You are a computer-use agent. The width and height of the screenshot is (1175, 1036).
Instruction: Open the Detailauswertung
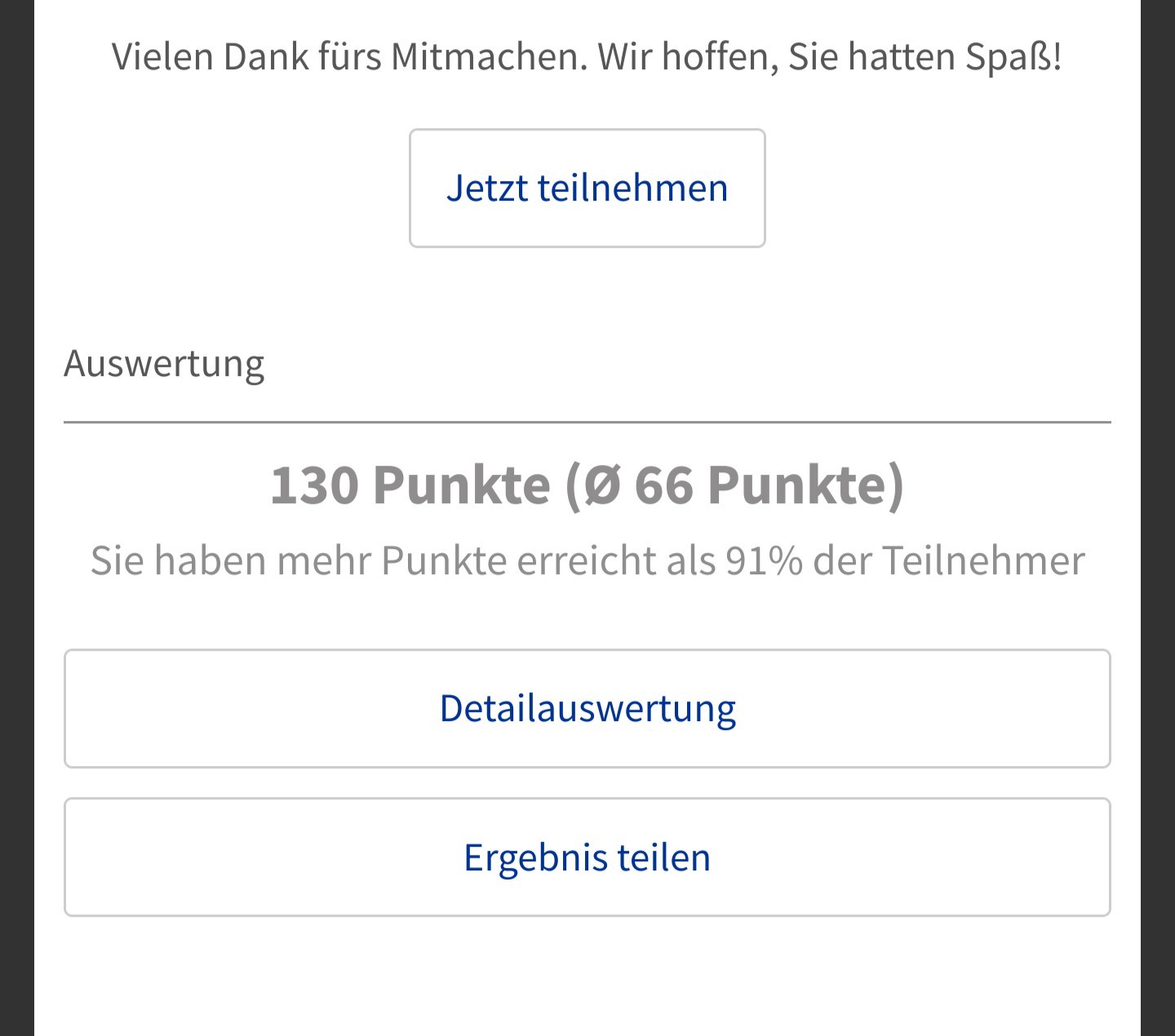587,708
